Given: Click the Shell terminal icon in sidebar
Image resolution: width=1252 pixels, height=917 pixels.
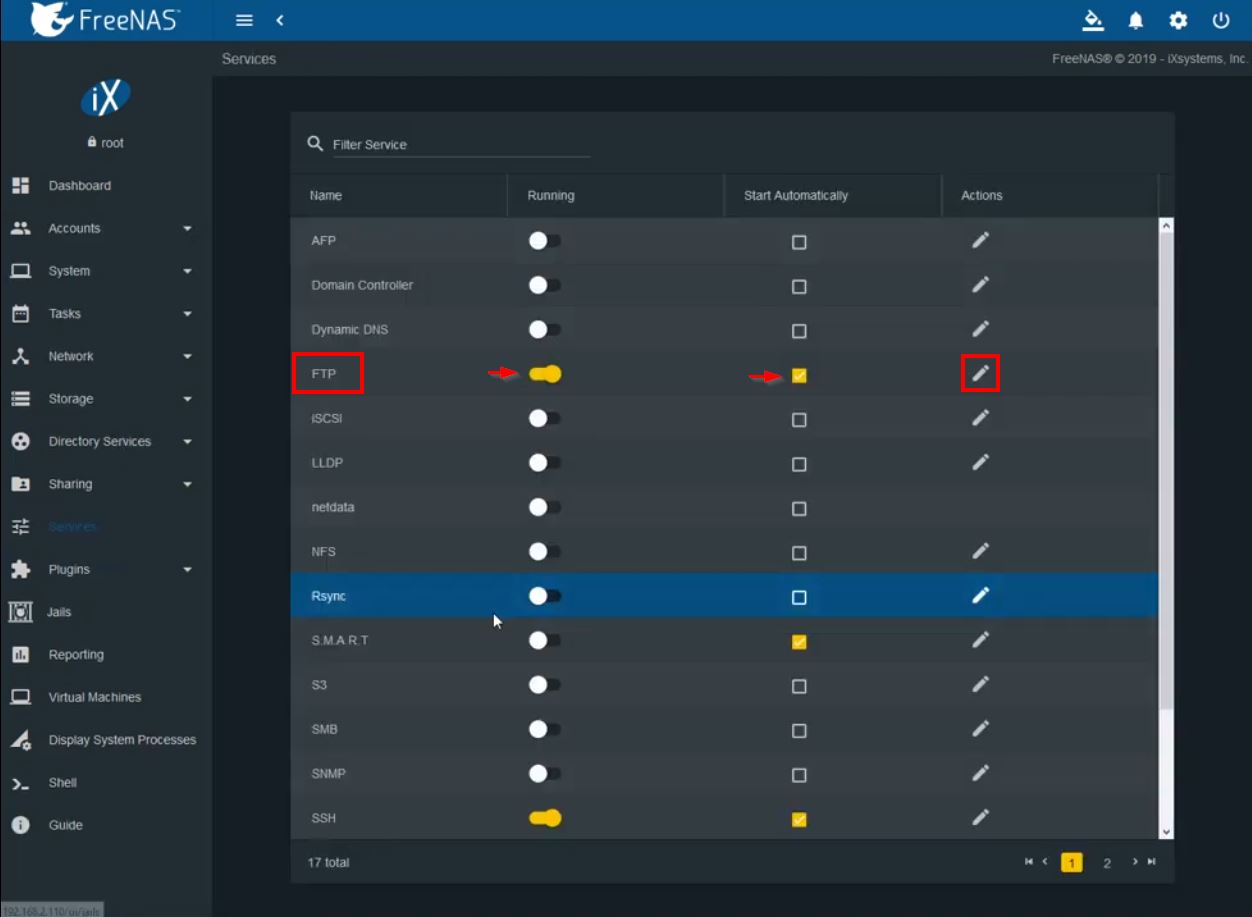Looking at the screenshot, I should tap(20, 783).
